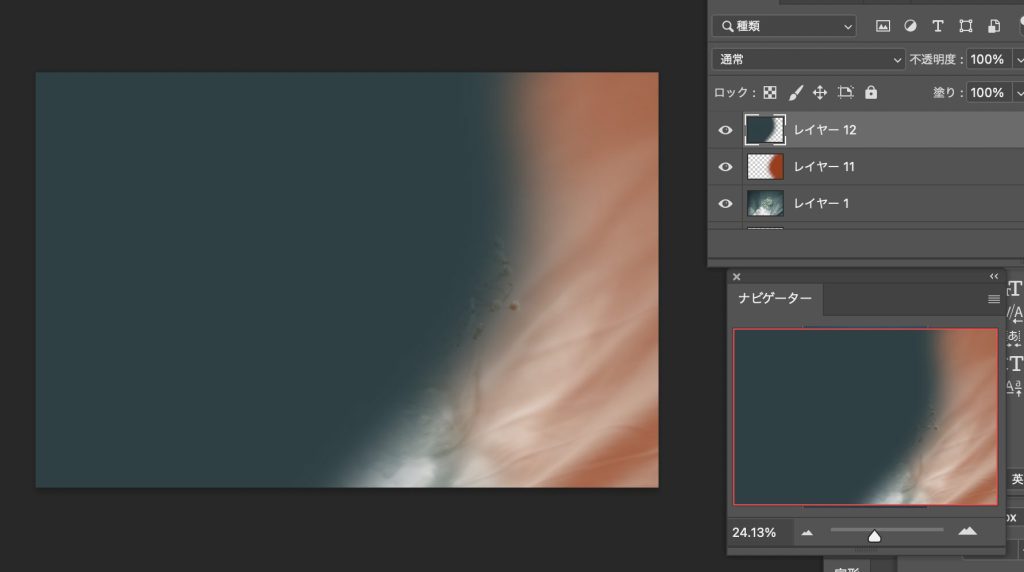The width and height of the screenshot is (1024, 572).
Task: Click the Navigator zoom slider handle
Action: click(874, 536)
